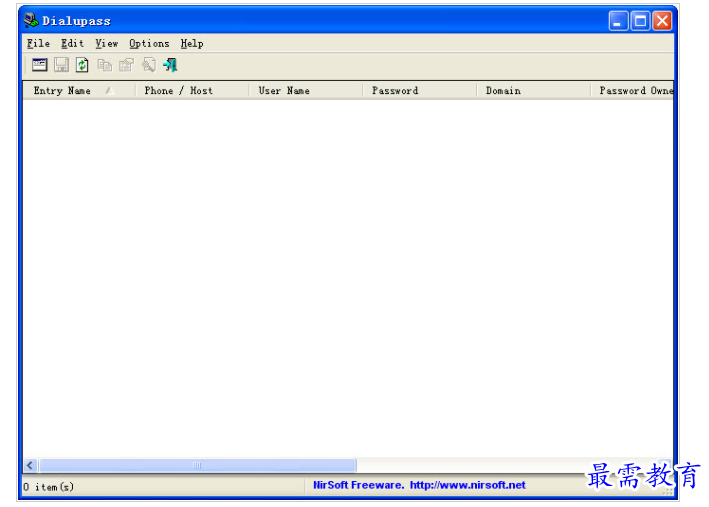Open the Options menu
The image size is (709, 507).
coord(149,43)
